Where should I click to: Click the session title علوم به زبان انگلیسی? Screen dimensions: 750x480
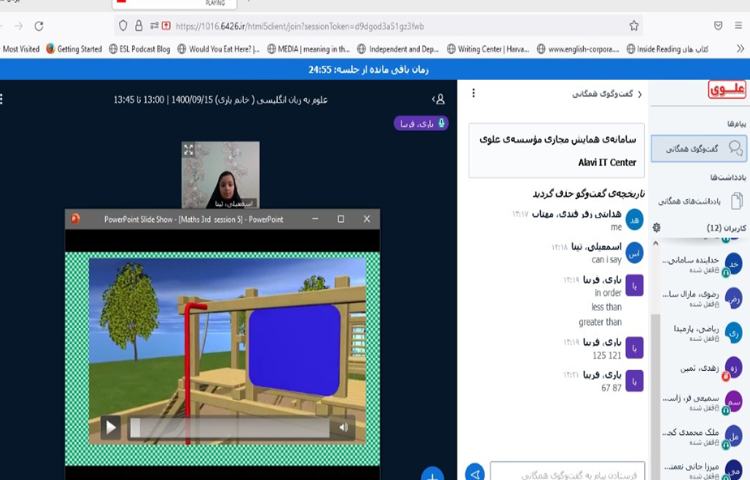(221, 99)
